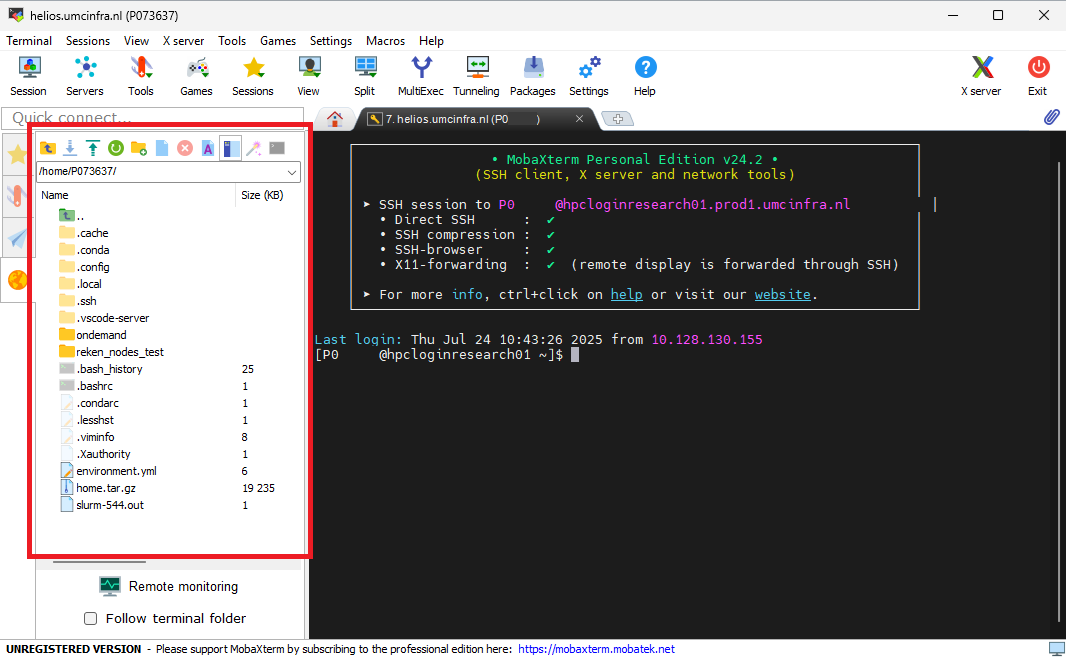Open the Settings menu
The image size is (1066, 658).
click(x=331, y=41)
